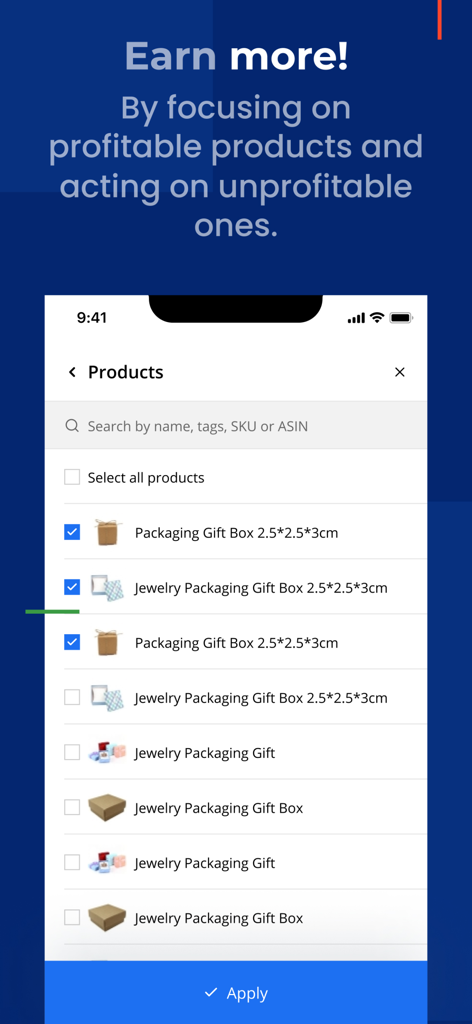Check the unticked Jewelry Packaging Gift Box 2.5*2.5*3cm item
Screen dimensions: 472x1024
point(72,697)
